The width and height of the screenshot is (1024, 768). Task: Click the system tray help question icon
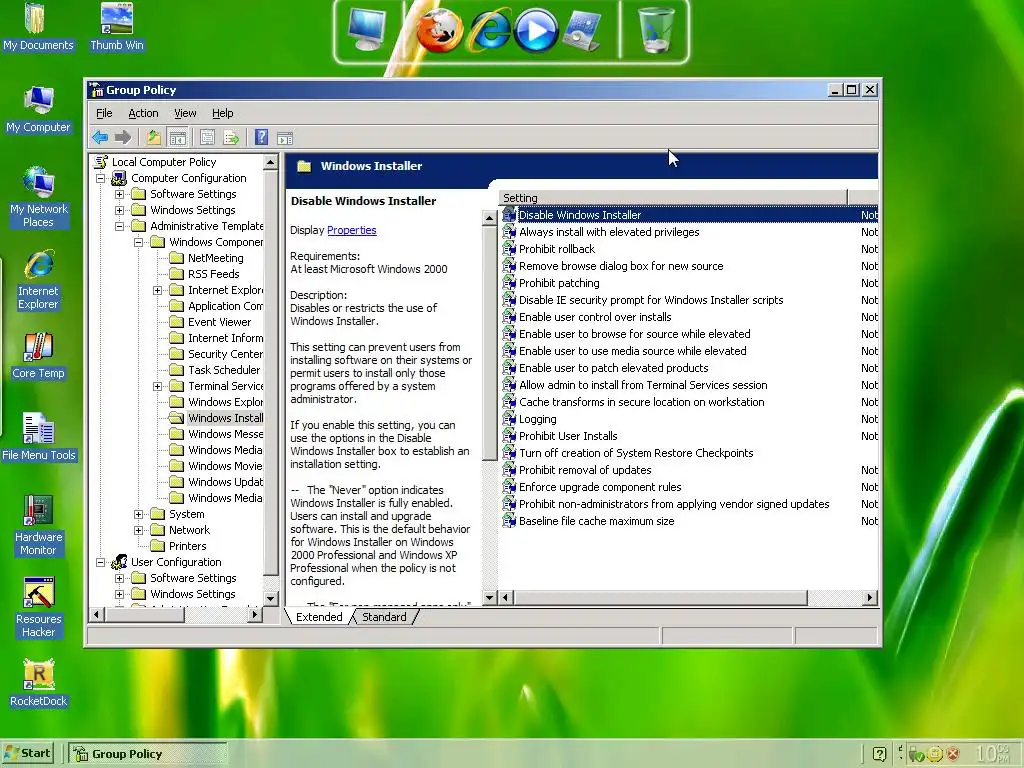coord(879,754)
